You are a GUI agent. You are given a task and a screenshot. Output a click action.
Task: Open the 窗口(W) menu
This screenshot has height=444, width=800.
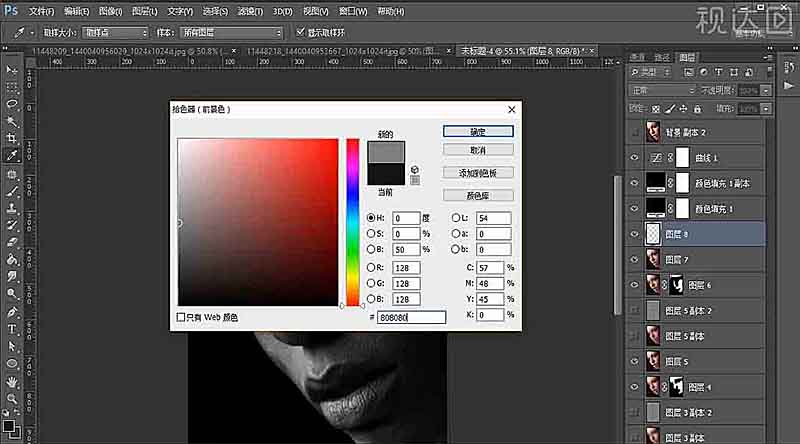click(353, 11)
